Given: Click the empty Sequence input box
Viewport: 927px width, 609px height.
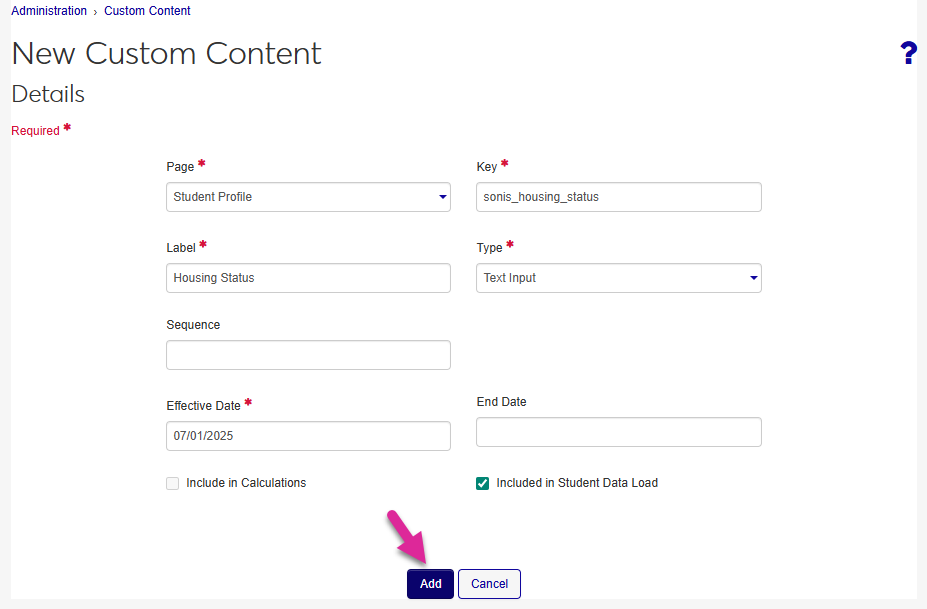Looking at the screenshot, I should 308,355.
